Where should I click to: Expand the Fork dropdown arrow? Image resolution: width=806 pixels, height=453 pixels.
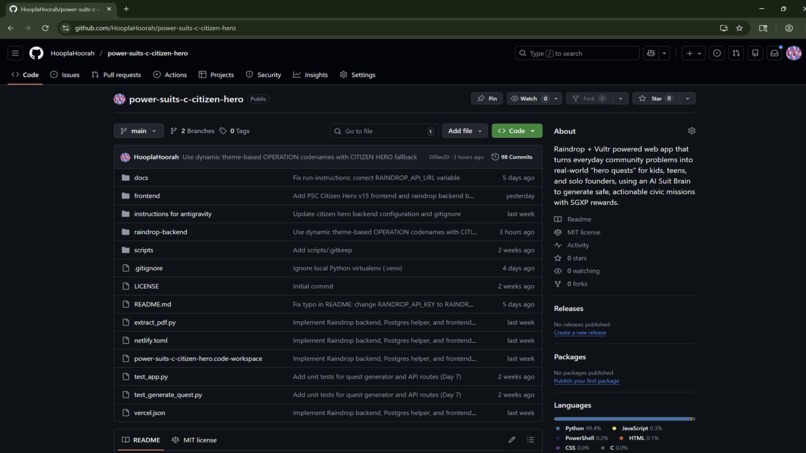(x=620, y=98)
